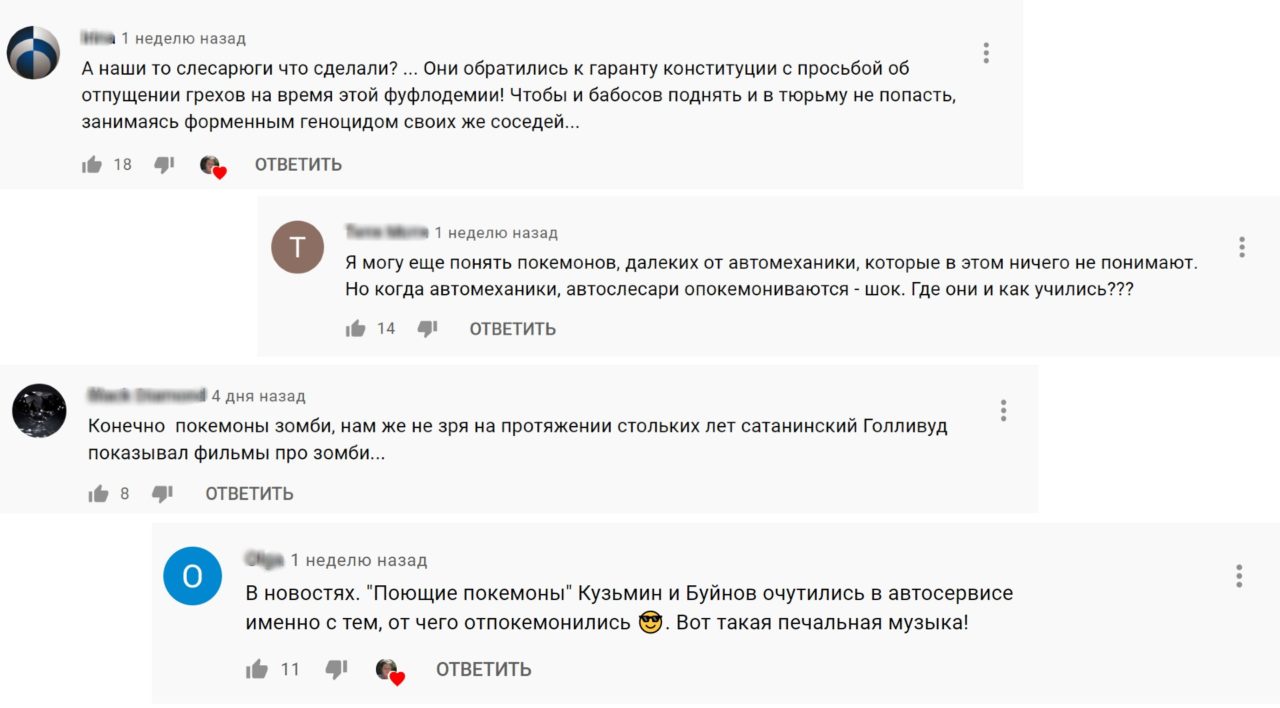Screen dimensions: 1280x708
Task: Like the comment with 8 likes
Action: [98, 493]
